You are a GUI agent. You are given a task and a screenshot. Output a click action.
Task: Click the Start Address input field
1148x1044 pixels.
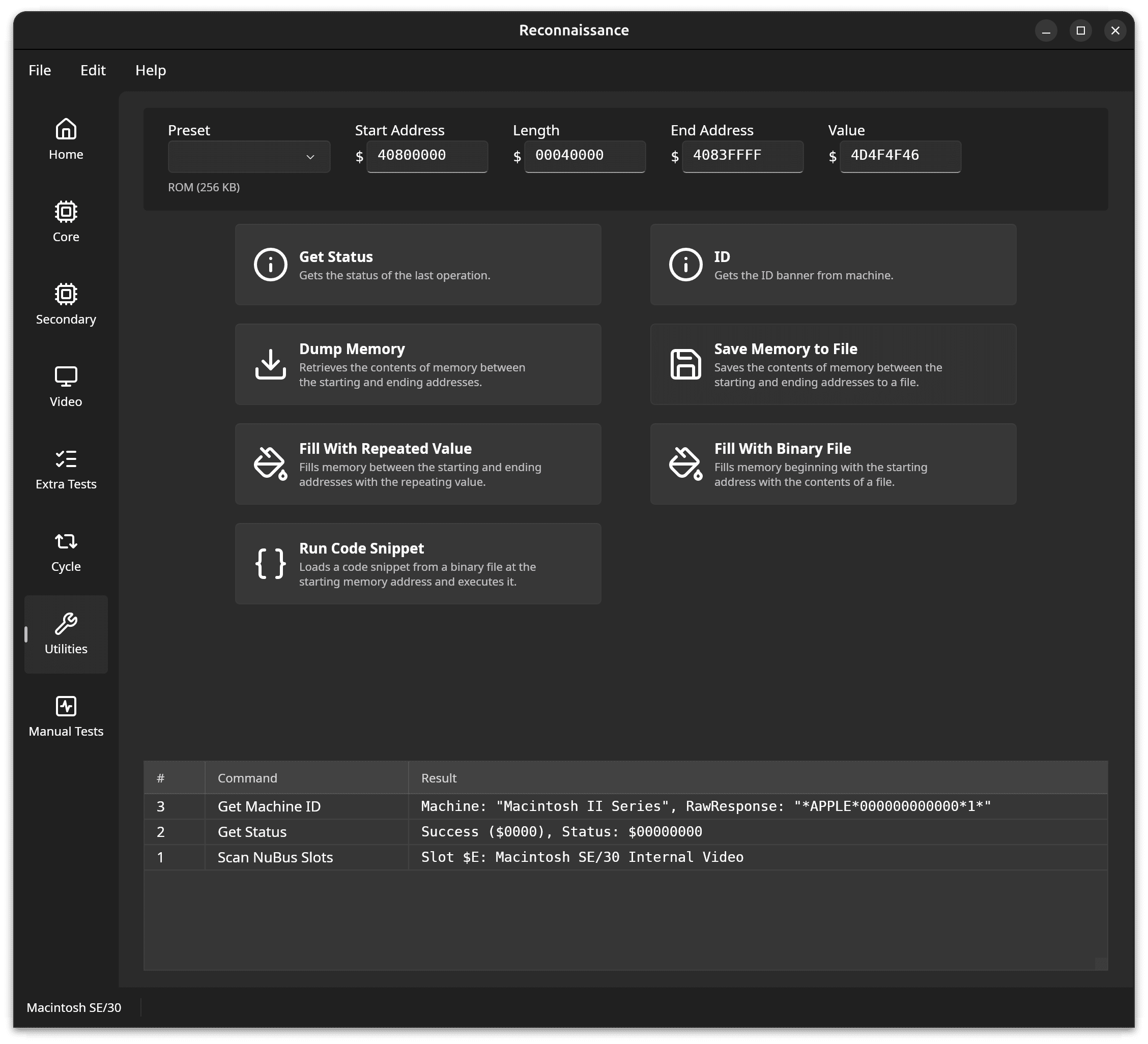pyautogui.click(x=426, y=155)
